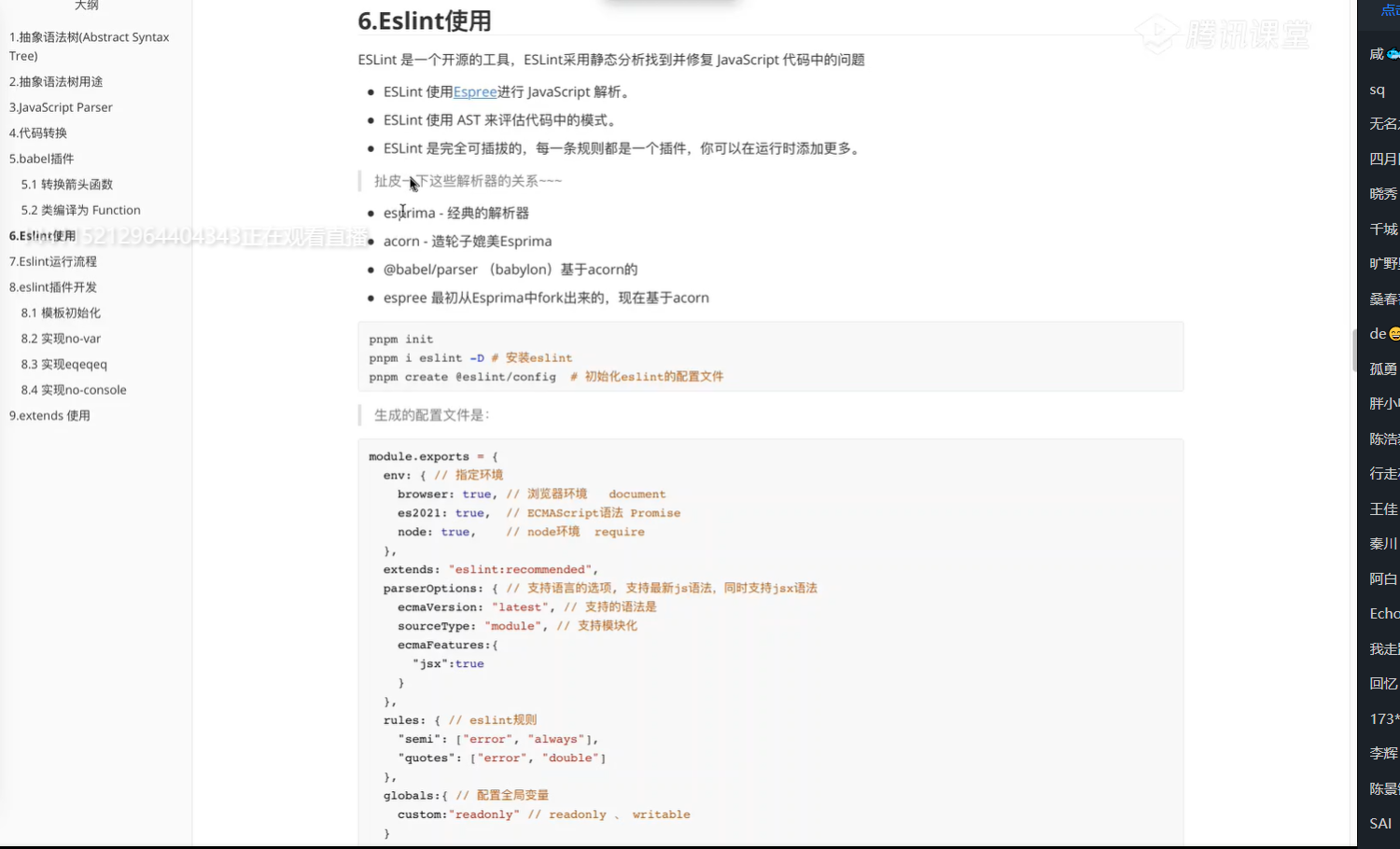
Task: Open sub-section 8.2 实现no-var
Action: [x=62, y=339]
